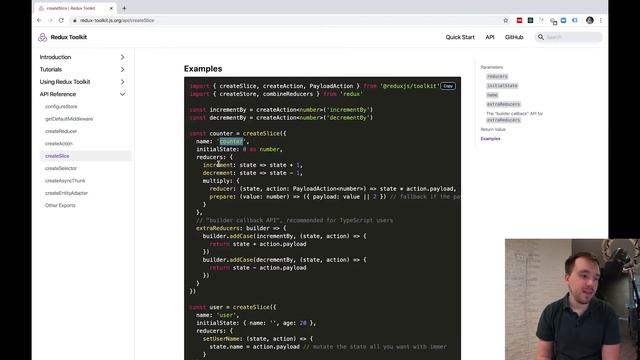Reload the page with refresh icon
Viewport: 640px width, 360px height.
click(61, 20)
